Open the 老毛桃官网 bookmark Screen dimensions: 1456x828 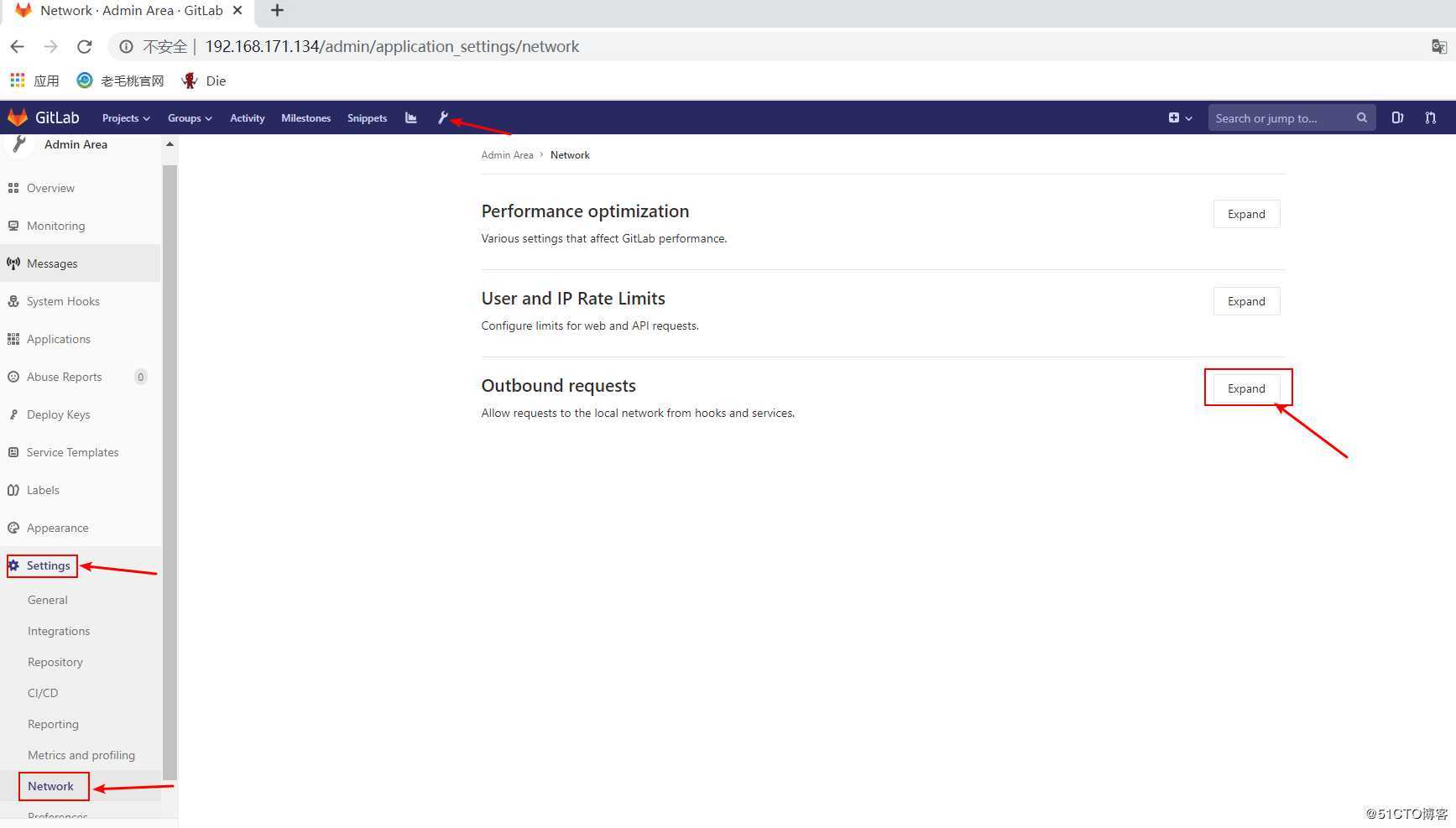120,81
